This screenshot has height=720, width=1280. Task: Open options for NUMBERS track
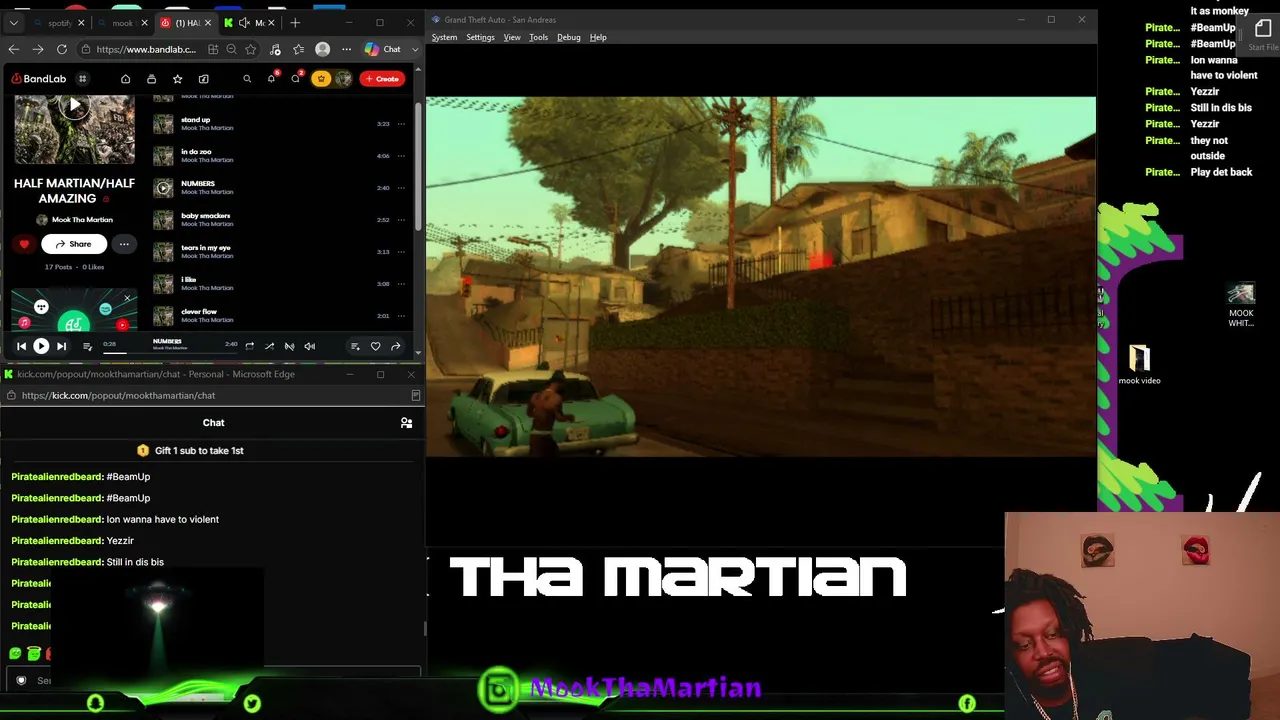(401, 188)
